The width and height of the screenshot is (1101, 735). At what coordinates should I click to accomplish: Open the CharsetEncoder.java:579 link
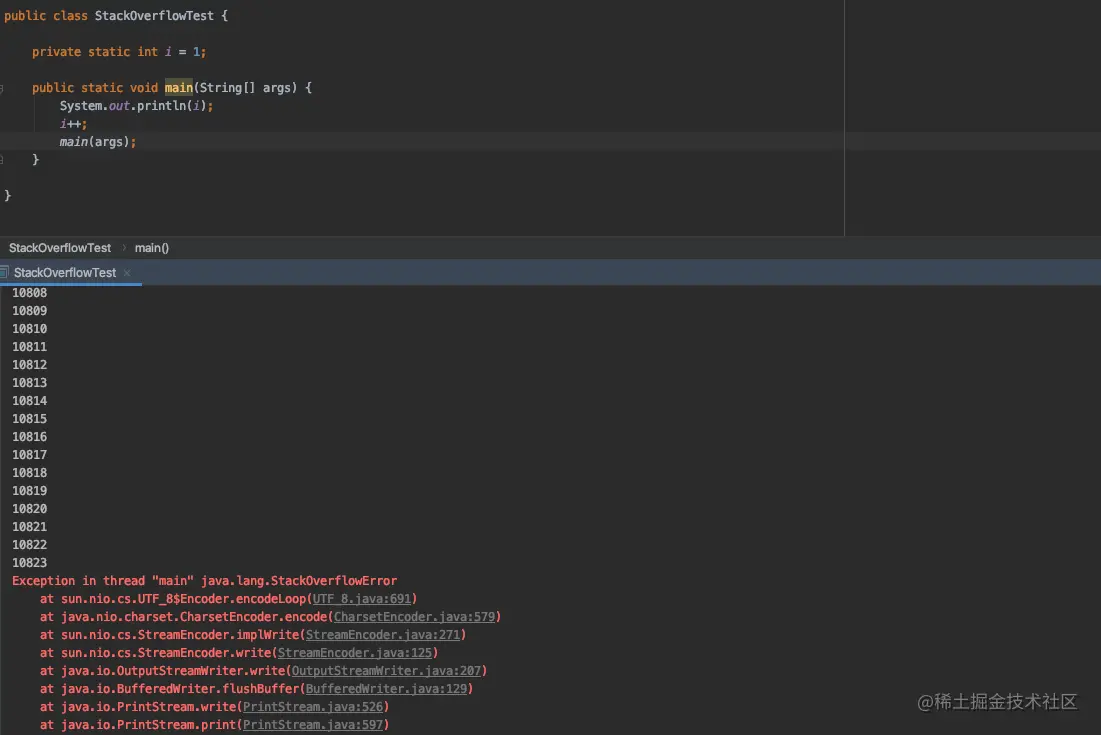click(x=414, y=617)
